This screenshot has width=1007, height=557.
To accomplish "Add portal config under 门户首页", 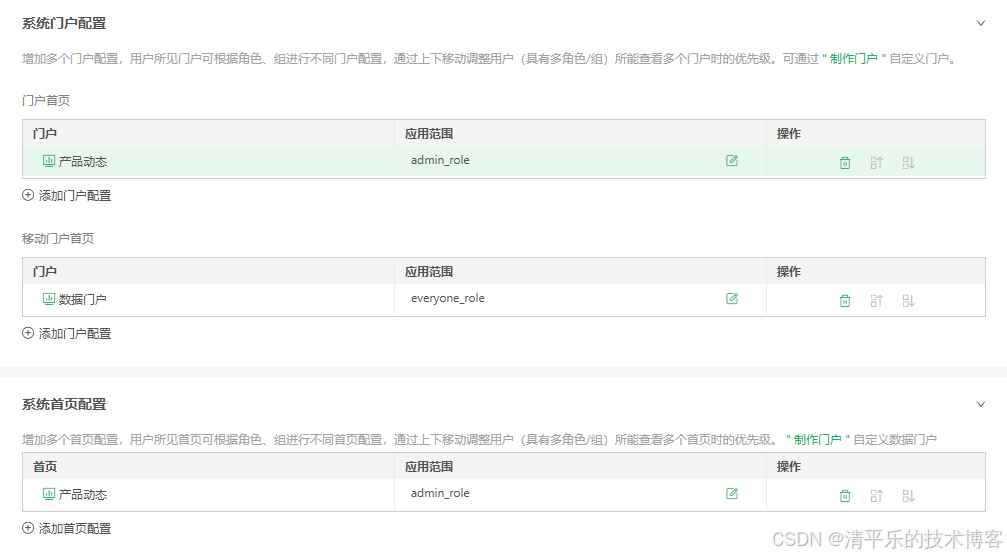I will (67, 195).
